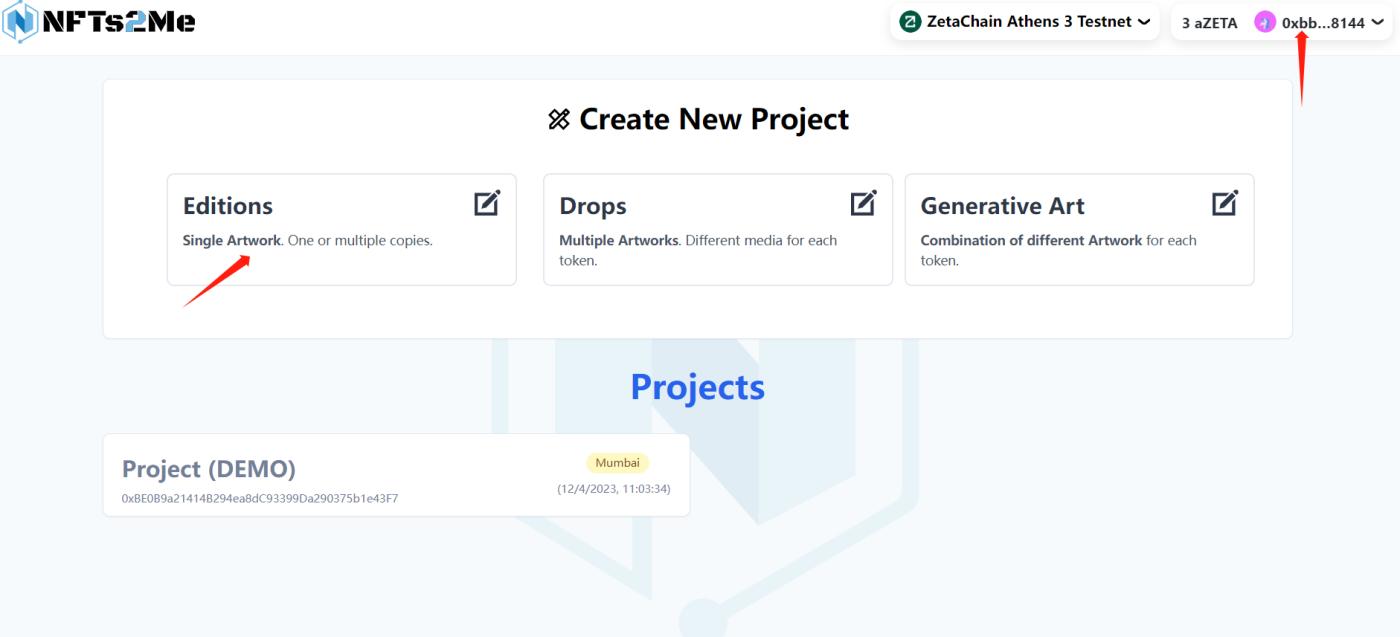The height and width of the screenshot is (637, 1400).
Task: Click 'Single Artwork. One or multiple copies.' text
Action: [x=308, y=241]
